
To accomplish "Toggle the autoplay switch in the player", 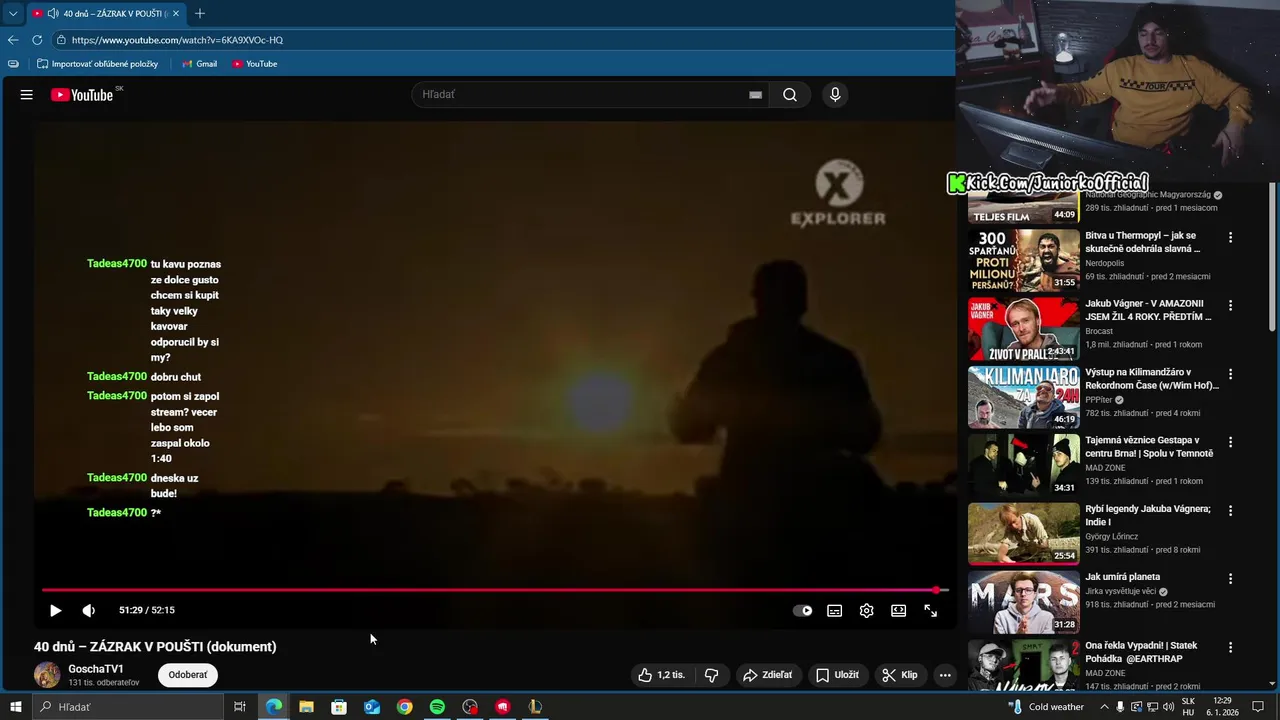I will [803, 610].
